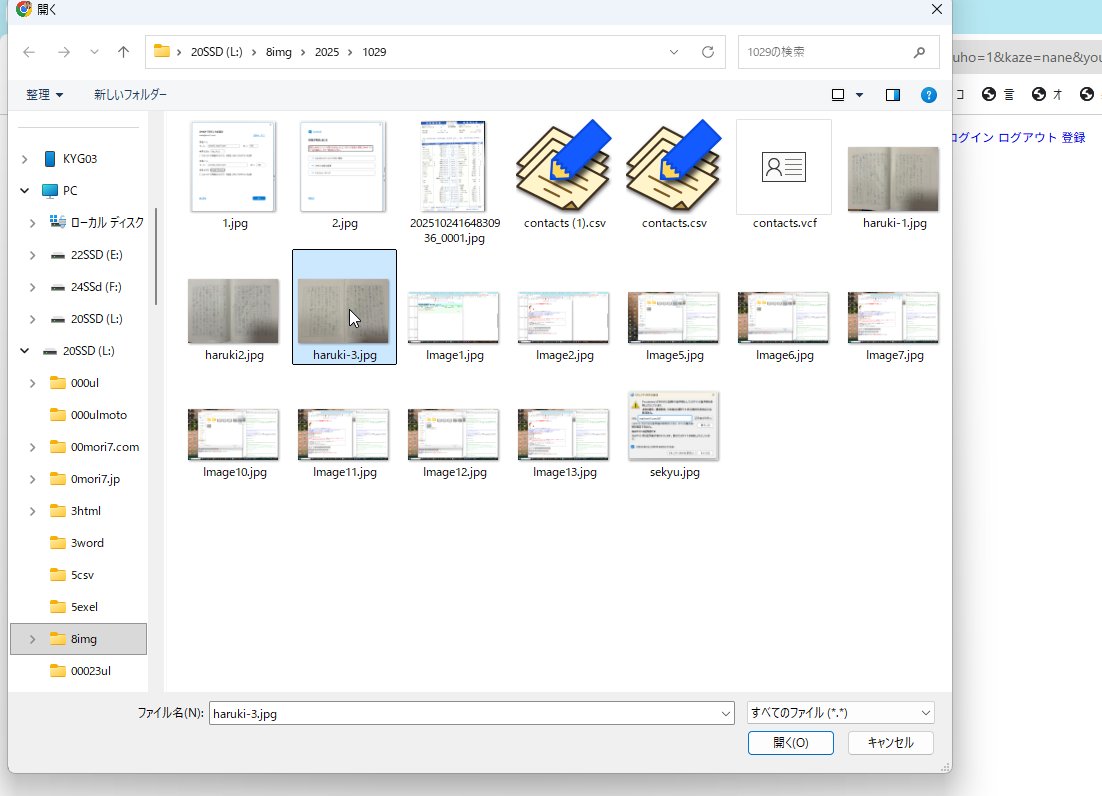
Task: Select the contacts (1).csv file icon
Action: pyautogui.click(x=564, y=167)
